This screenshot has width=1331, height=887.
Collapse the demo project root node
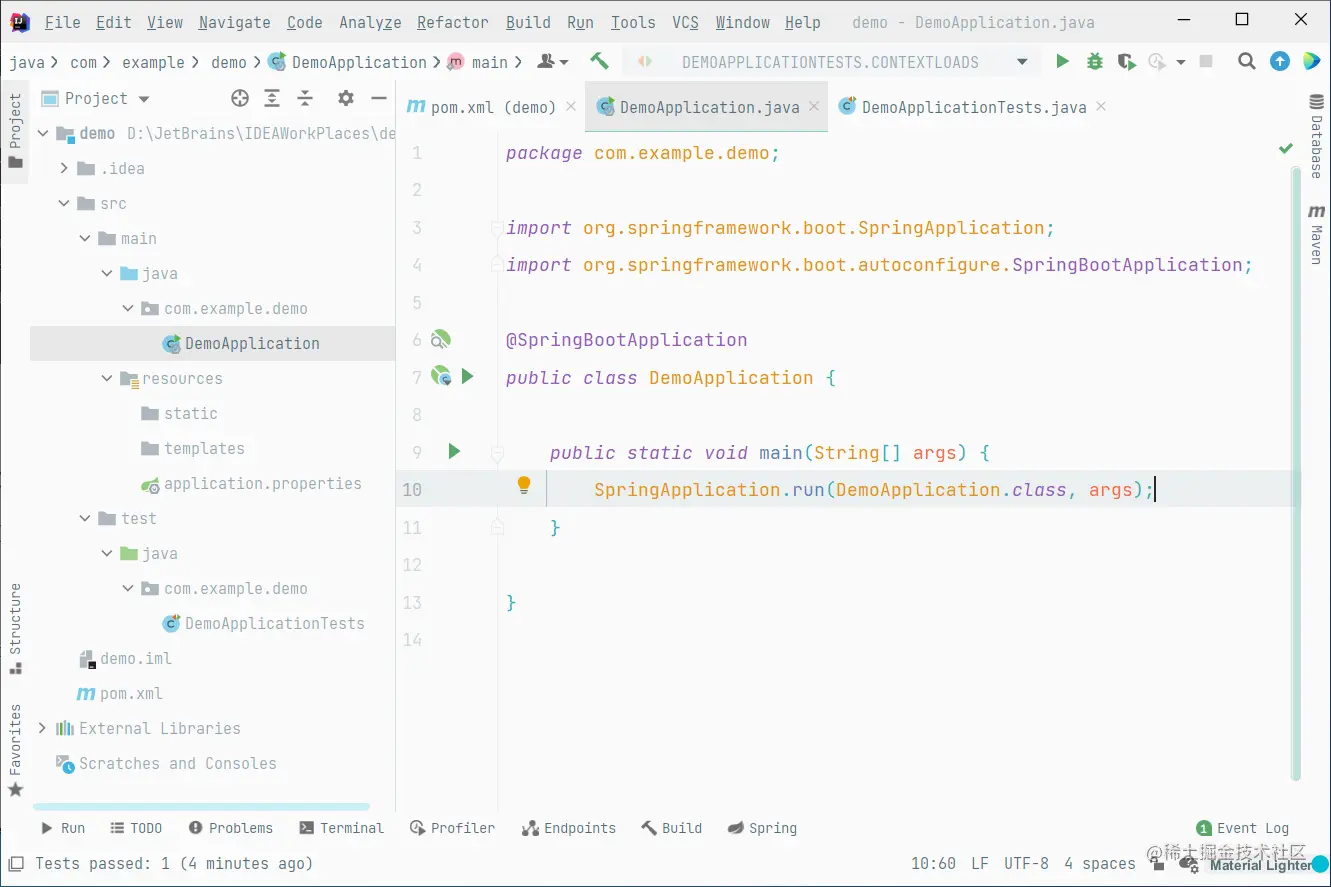click(x=42, y=133)
